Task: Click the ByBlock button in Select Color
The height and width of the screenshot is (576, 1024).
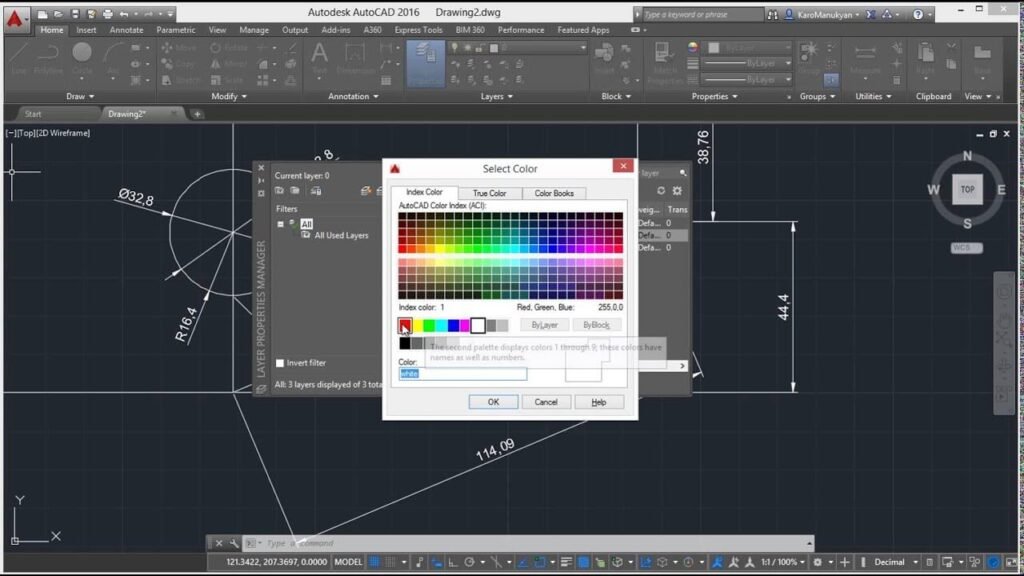Action: coord(596,325)
